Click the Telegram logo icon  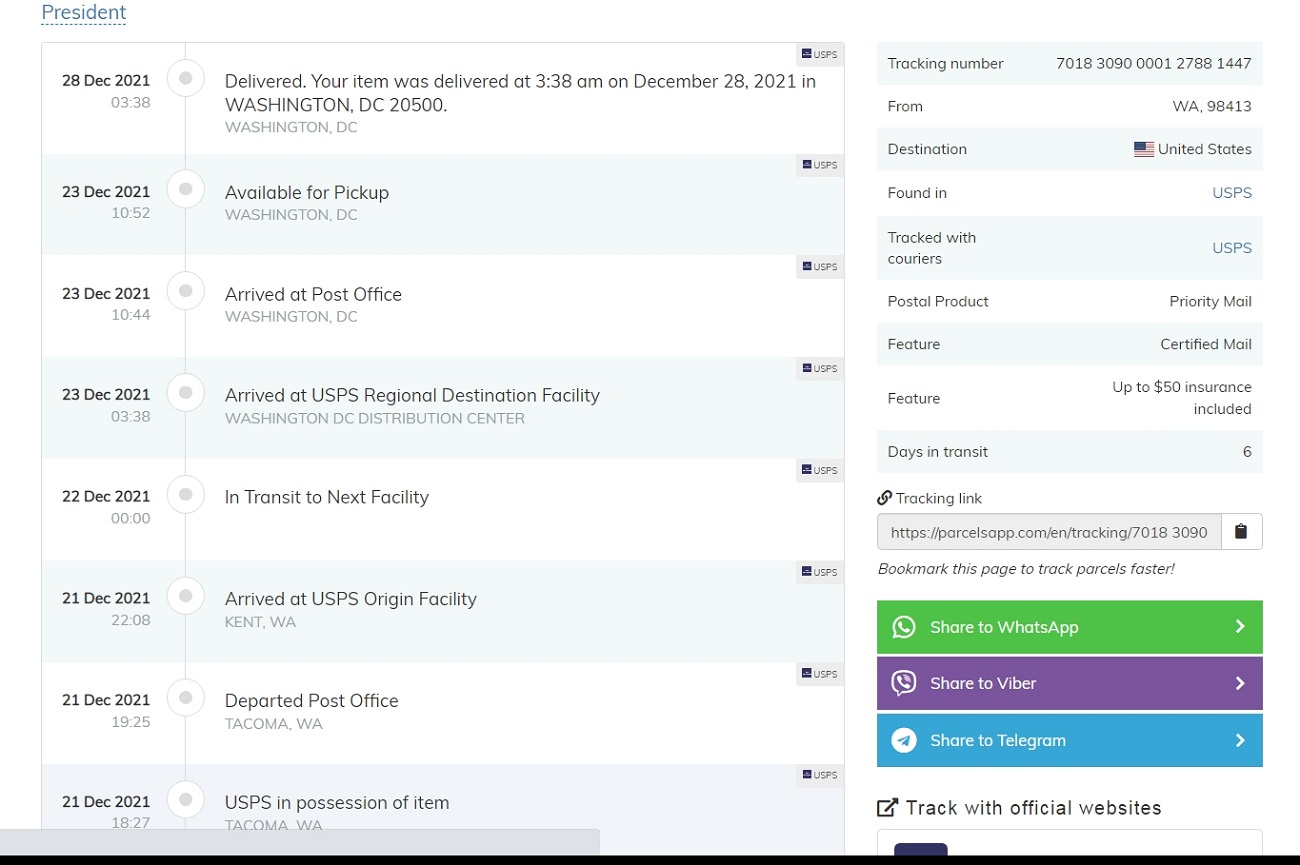point(904,740)
